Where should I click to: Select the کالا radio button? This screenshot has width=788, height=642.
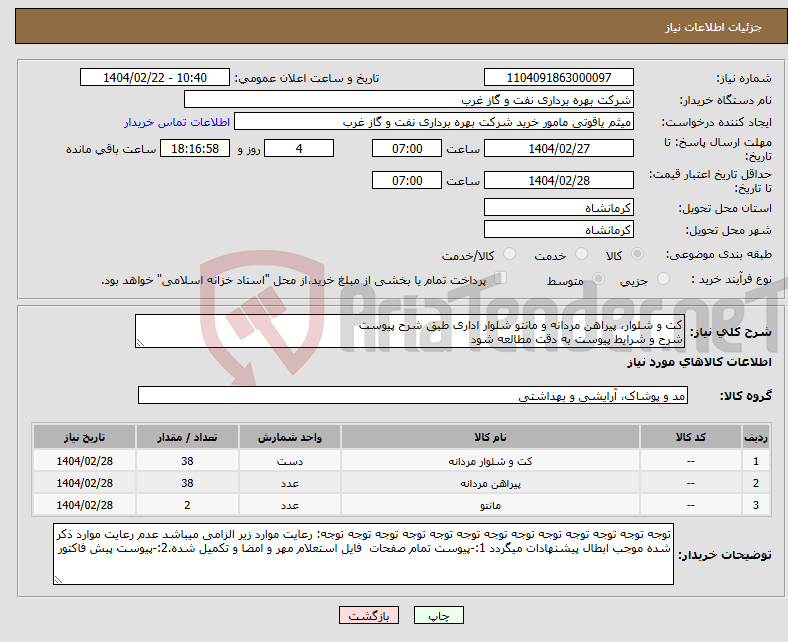point(637,254)
